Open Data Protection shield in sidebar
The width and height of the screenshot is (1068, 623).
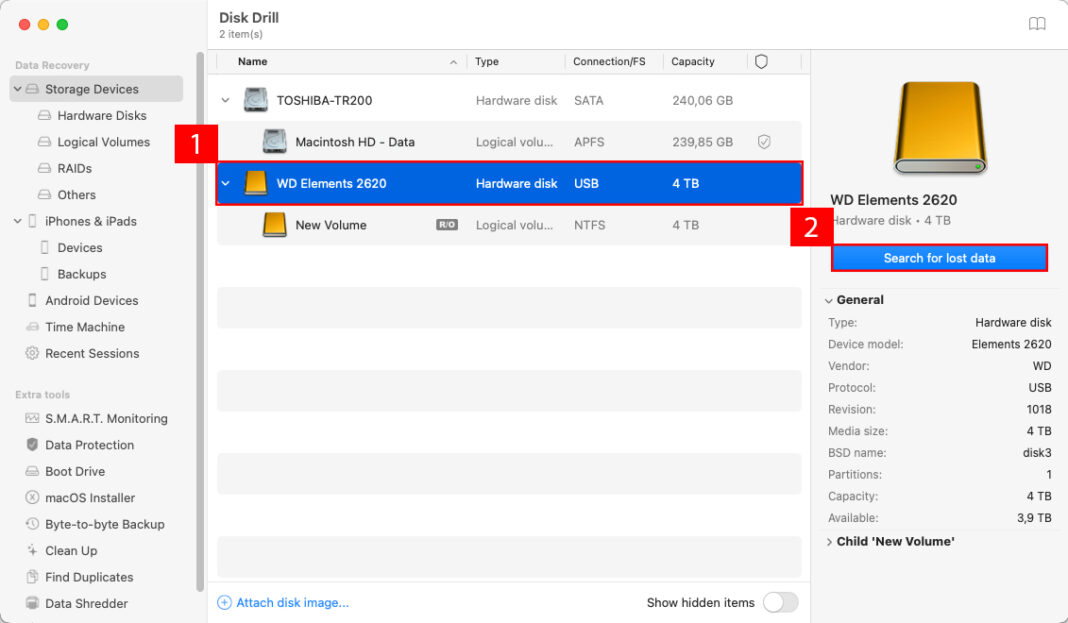(x=32, y=445)
